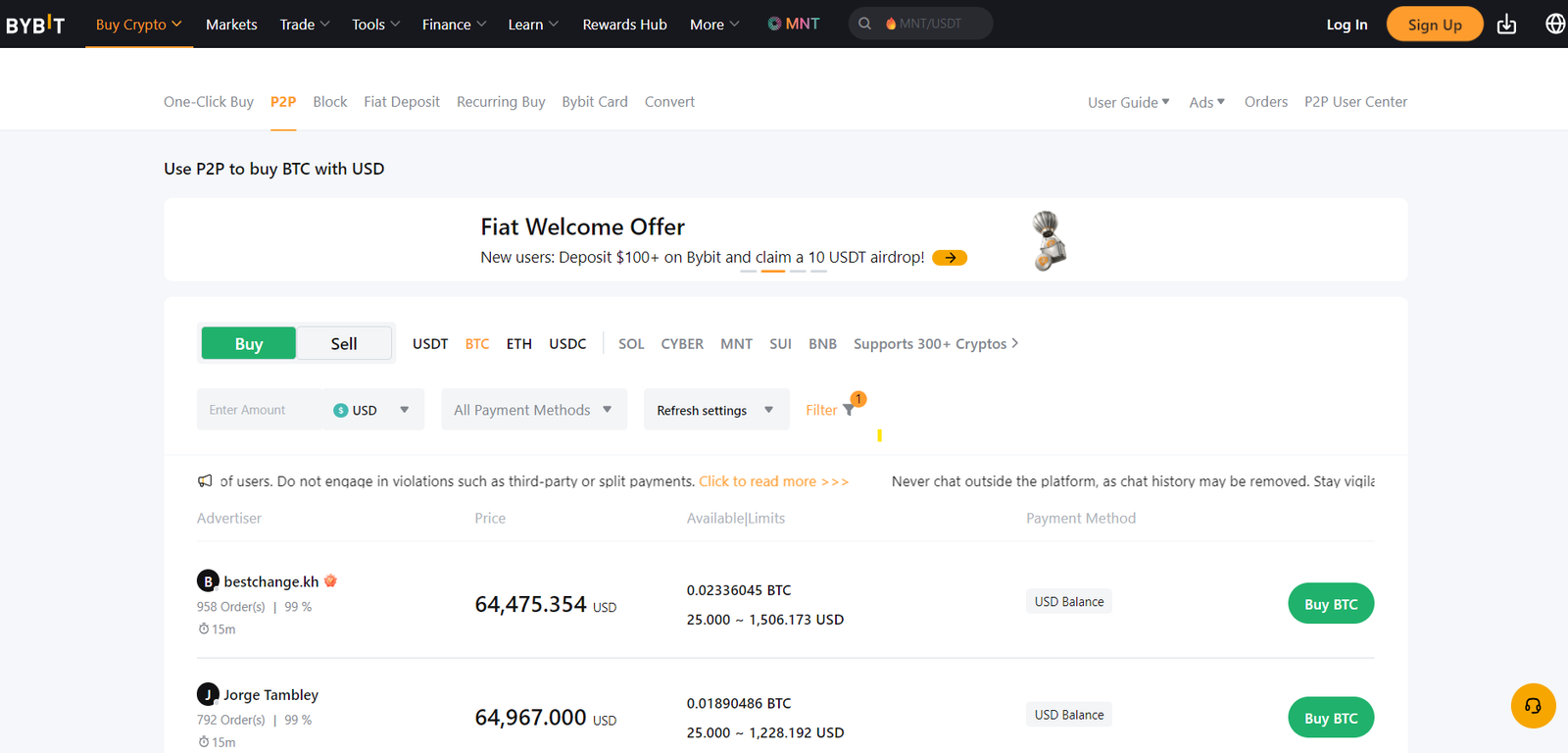Click price 64,967.000 USD

tap(546, 718)
